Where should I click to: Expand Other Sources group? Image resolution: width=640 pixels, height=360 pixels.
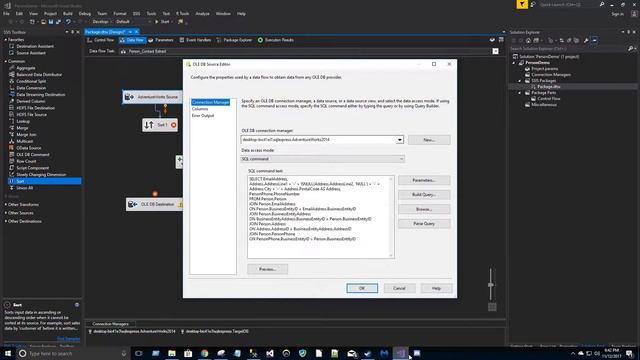(6, 213)
